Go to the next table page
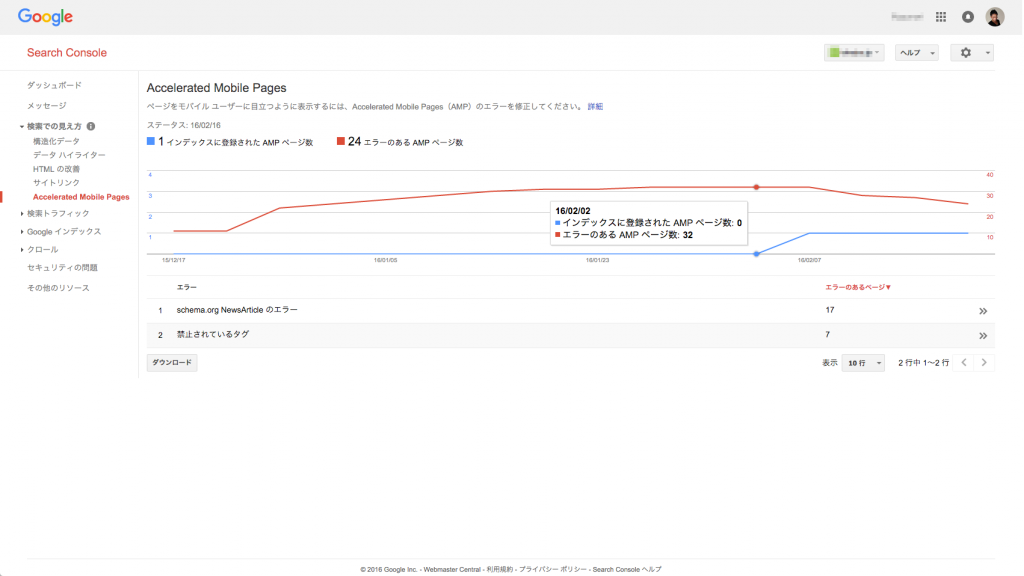1024x576 pixels. [x=983, y=363]
